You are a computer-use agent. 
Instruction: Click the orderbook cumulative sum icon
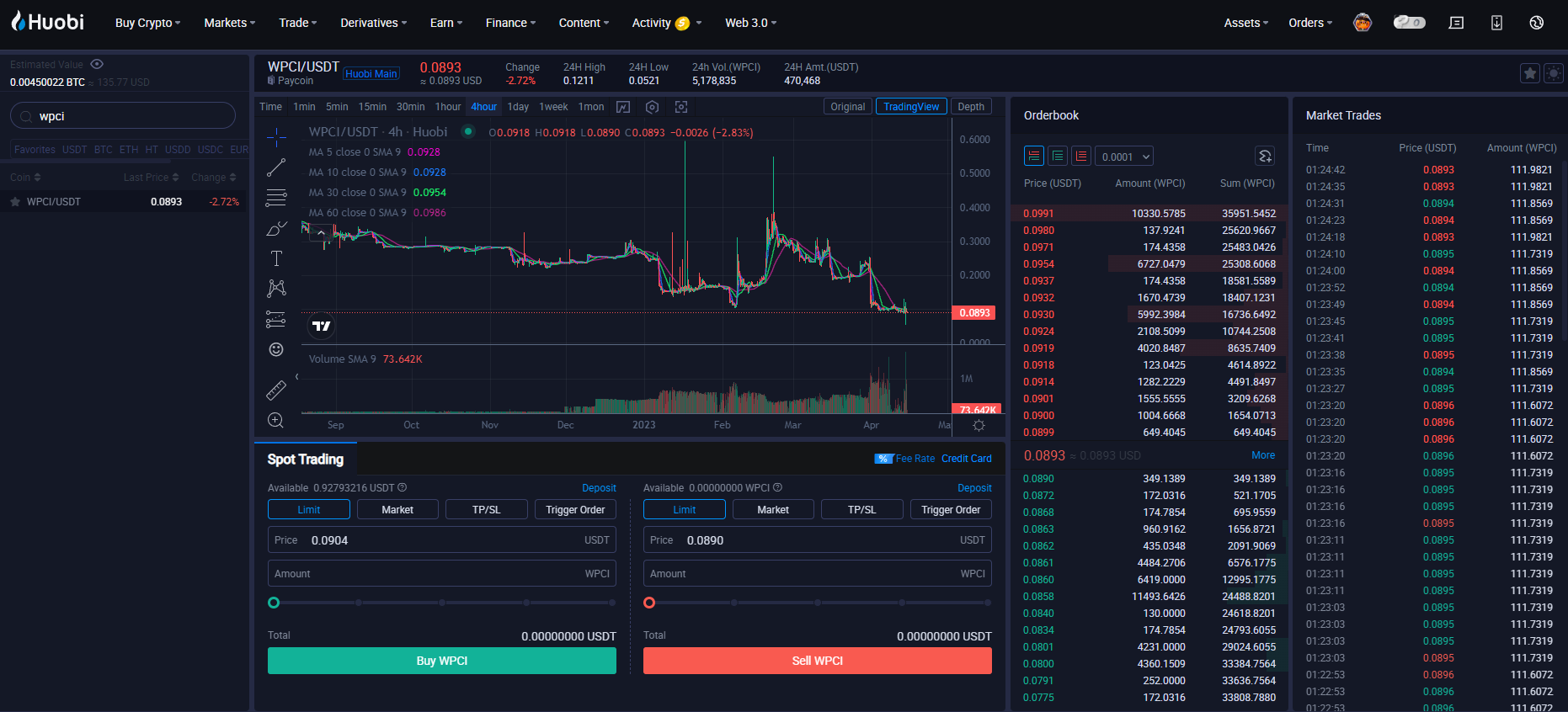pos(1265,156)
